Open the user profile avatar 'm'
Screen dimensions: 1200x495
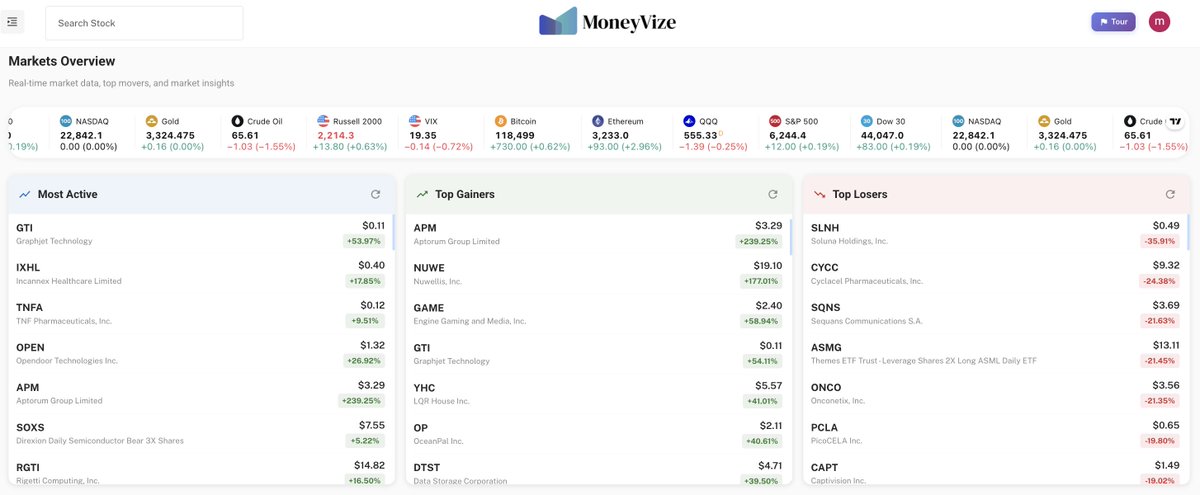1159,22
